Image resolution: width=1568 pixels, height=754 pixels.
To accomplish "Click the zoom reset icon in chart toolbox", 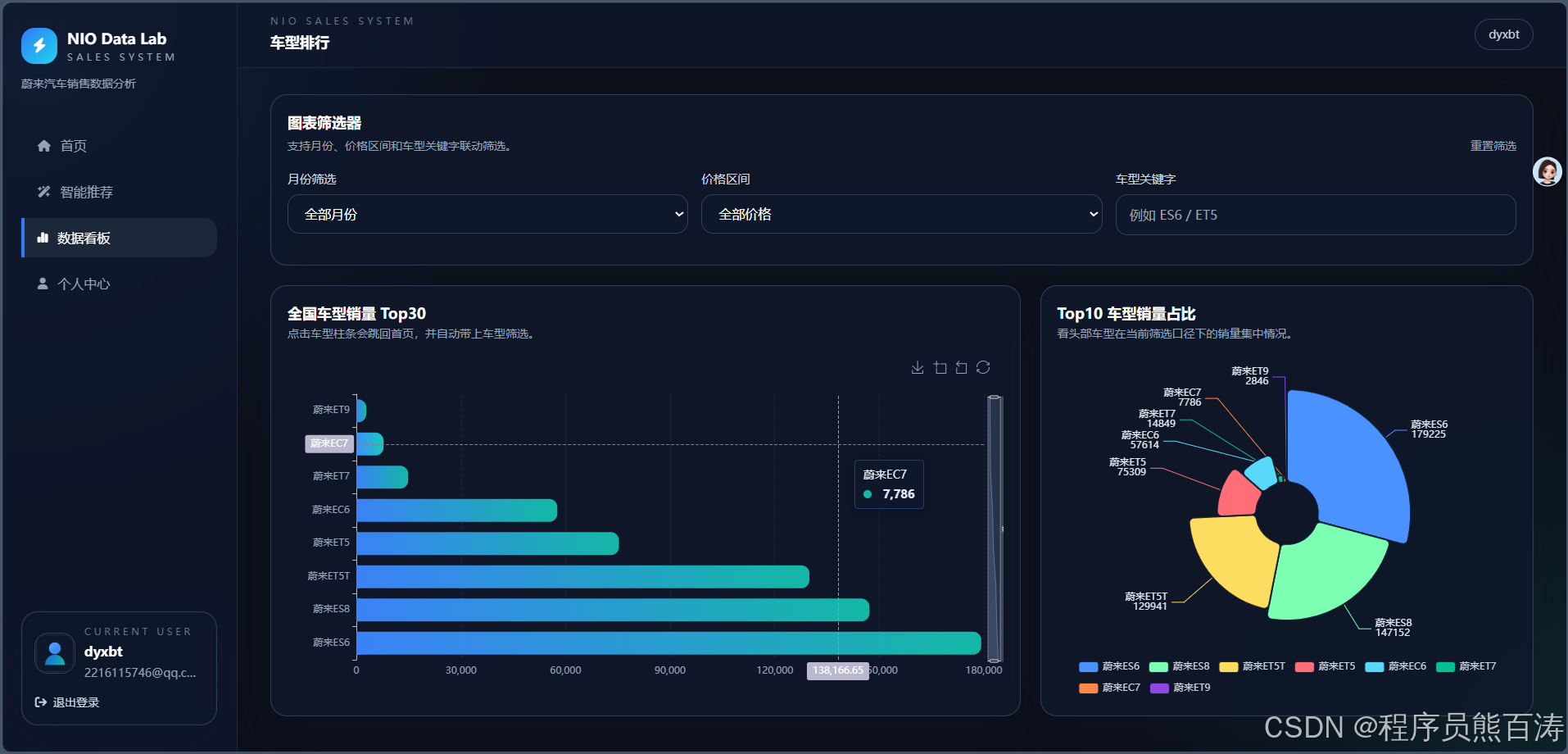I will (962, 368).
